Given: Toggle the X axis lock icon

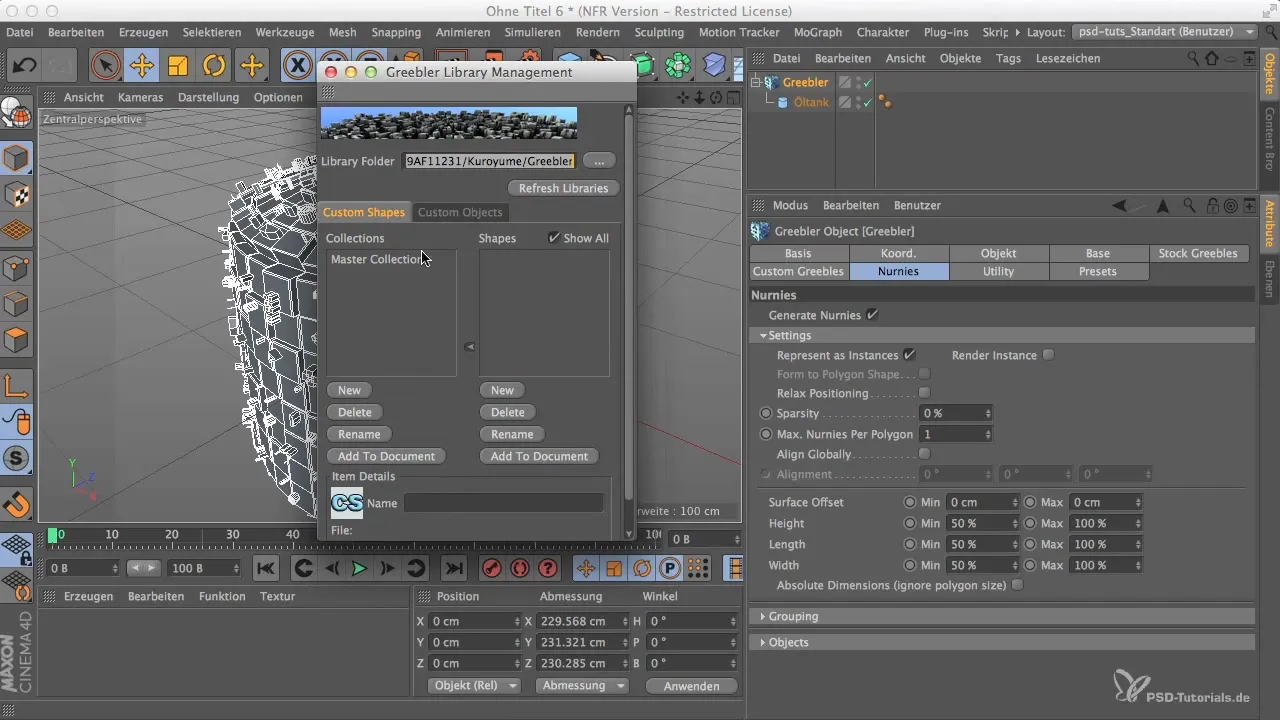Looking at the screenshot, I should click(x=297, y=66).
